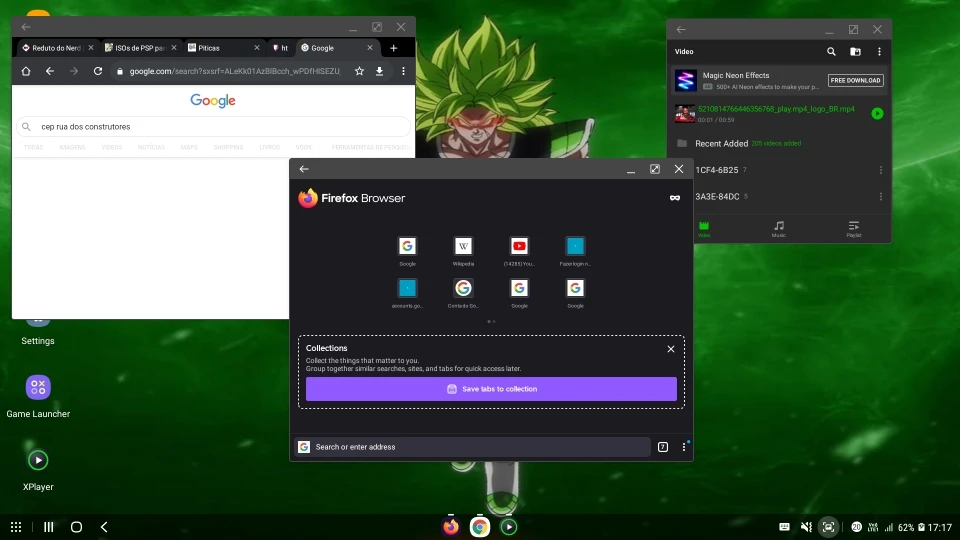The height and width of the screenshot is (540, 960).
Task: Click the Firefox Search or enter address field
Action: point(473,447)
